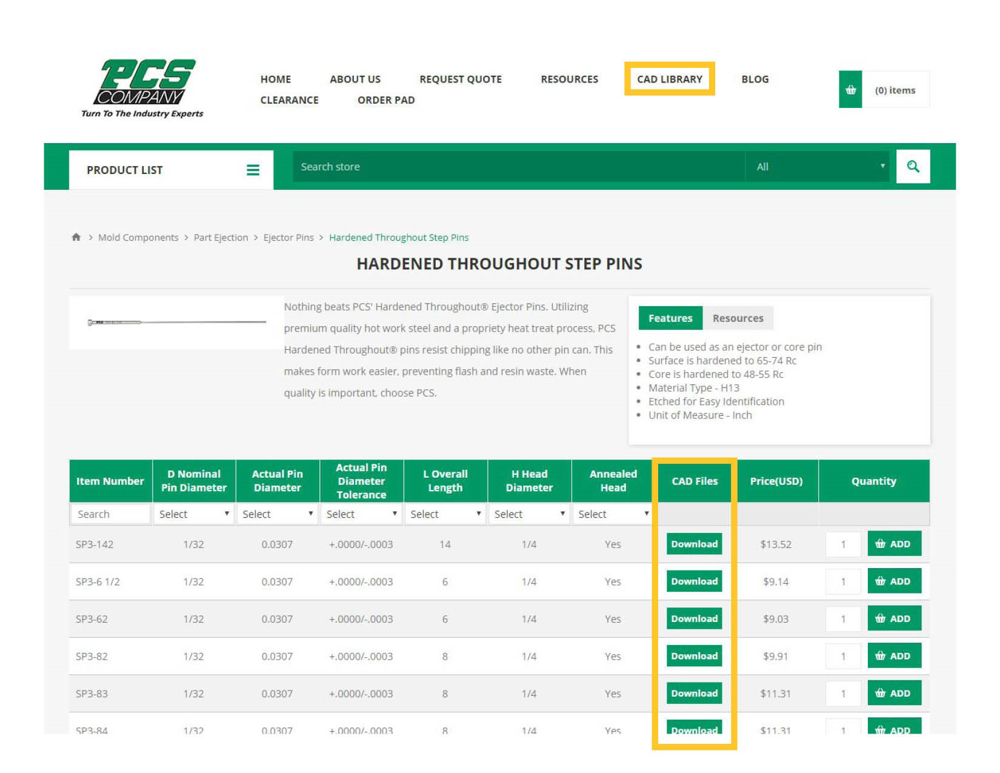Go to the Request Quote page
1000x773 pixels.
[x=460, y=79]
